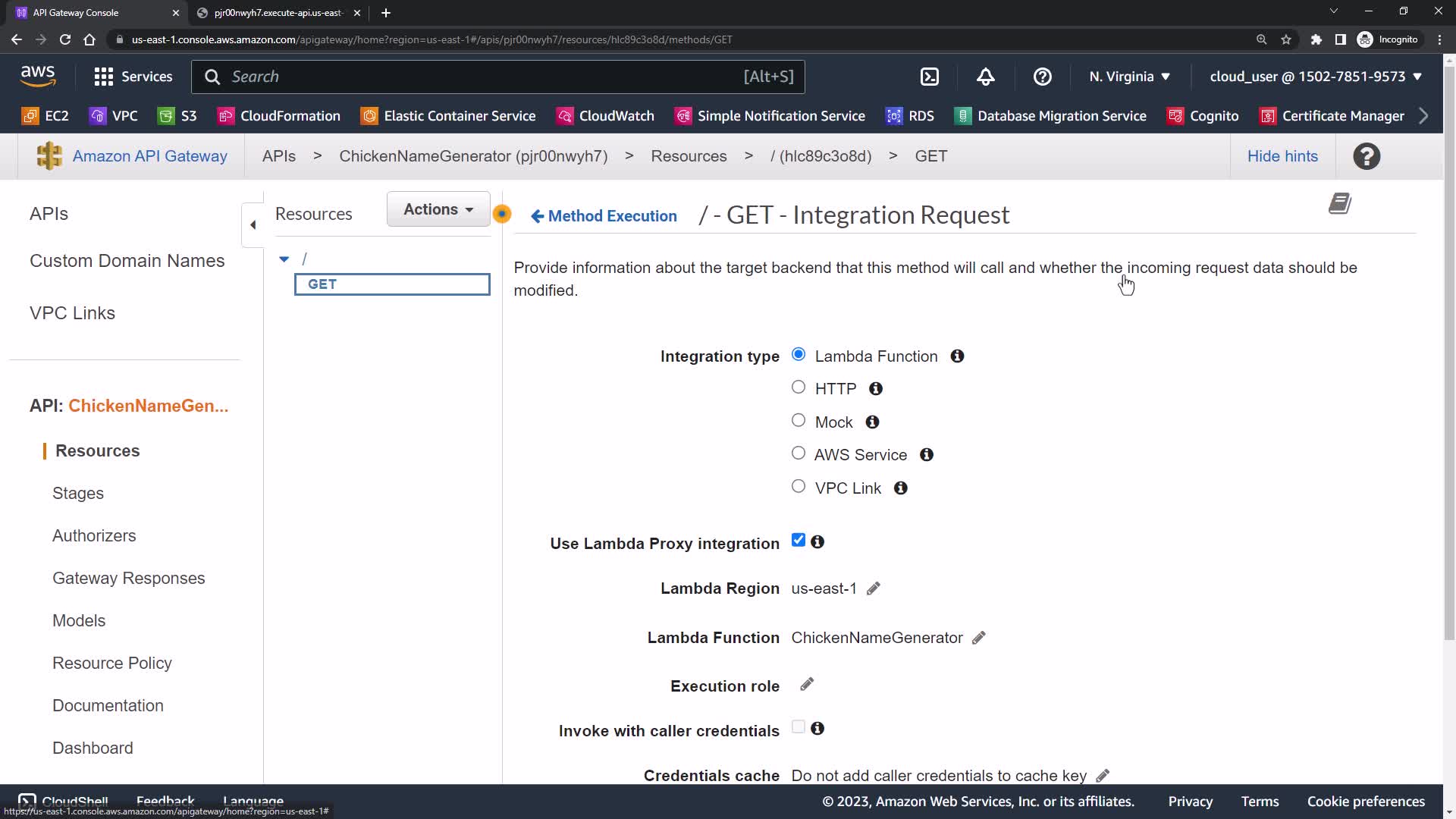The width and height of the screenshot is (1456, 819).
Task: Expand the N. Virginia region selector
Action: [1129, 77]
